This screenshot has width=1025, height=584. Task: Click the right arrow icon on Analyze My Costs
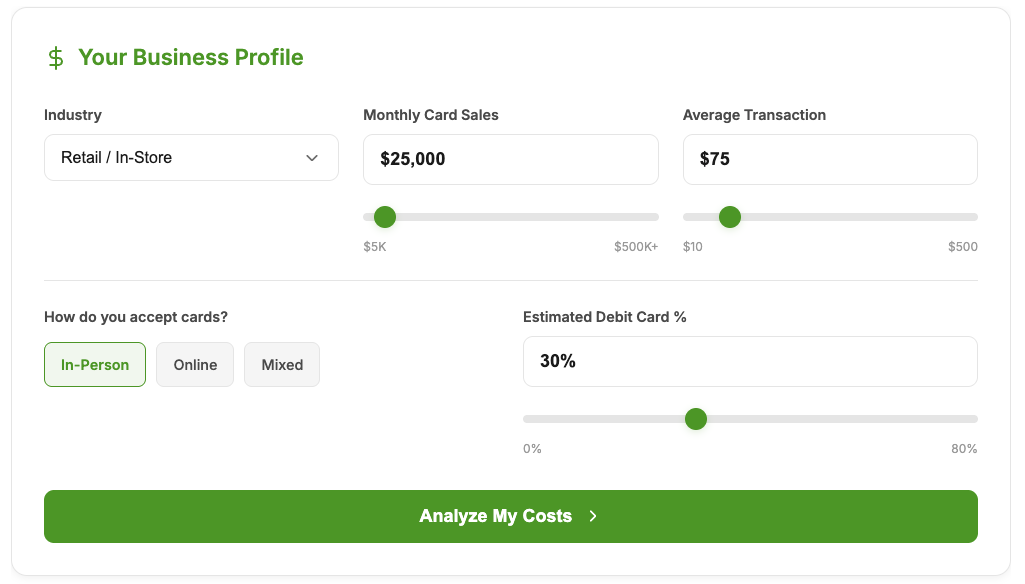[x=593, y=516]
